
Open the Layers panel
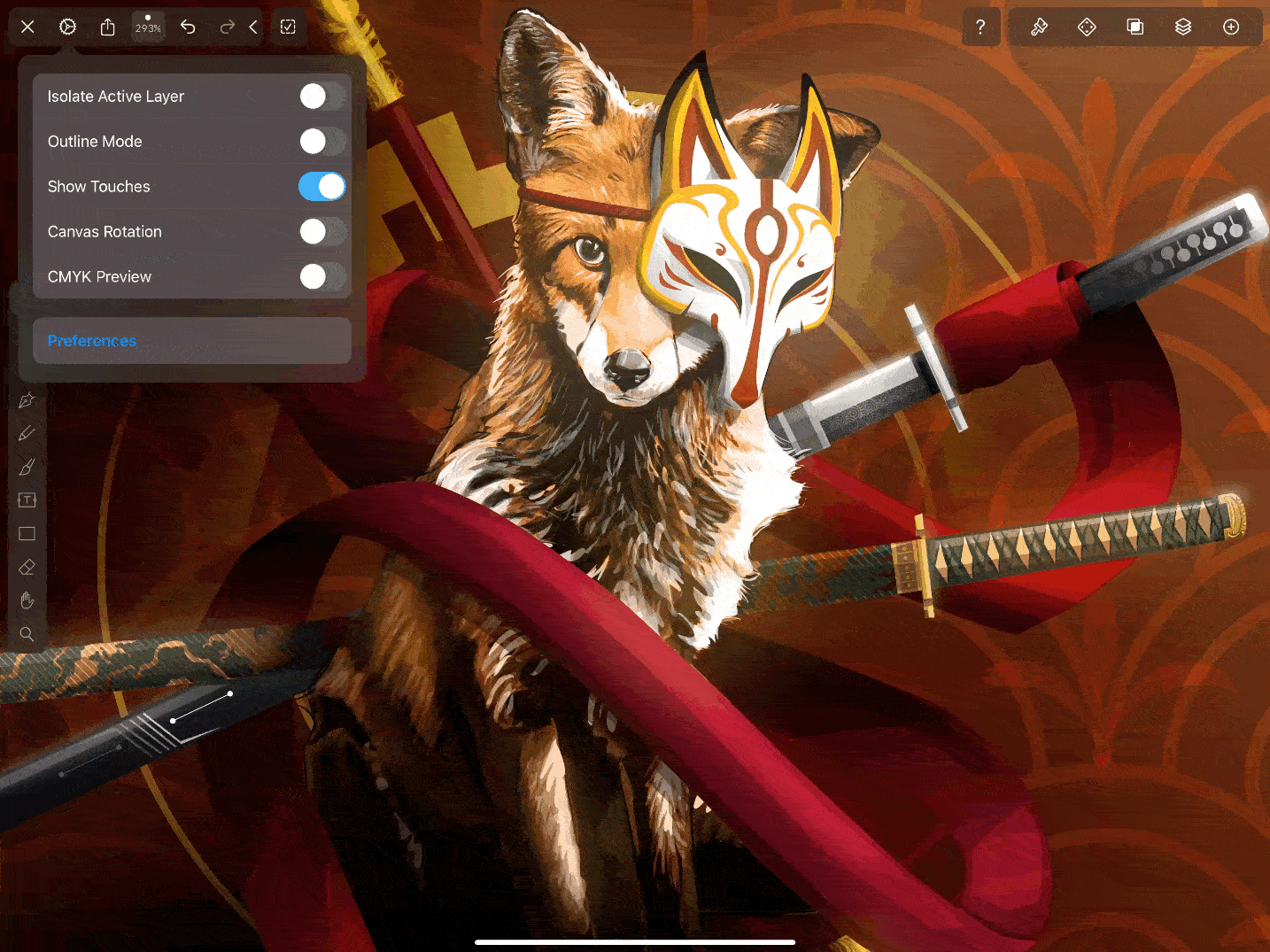(x=1183, y=27)
